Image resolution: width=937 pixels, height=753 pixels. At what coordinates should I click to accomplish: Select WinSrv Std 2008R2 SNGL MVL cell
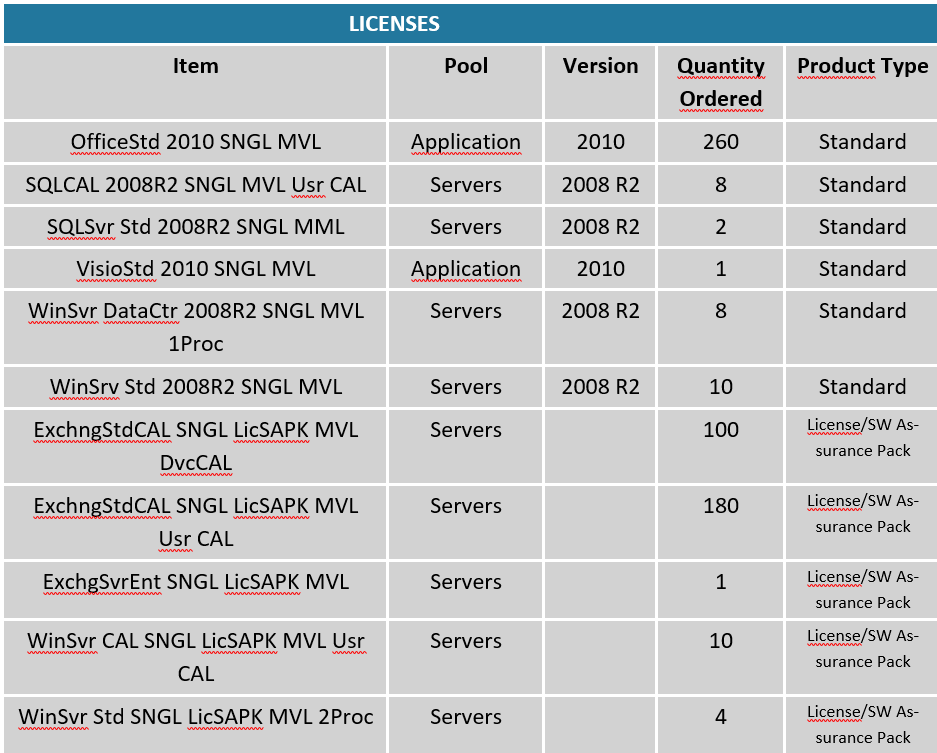tap(195, 387)
